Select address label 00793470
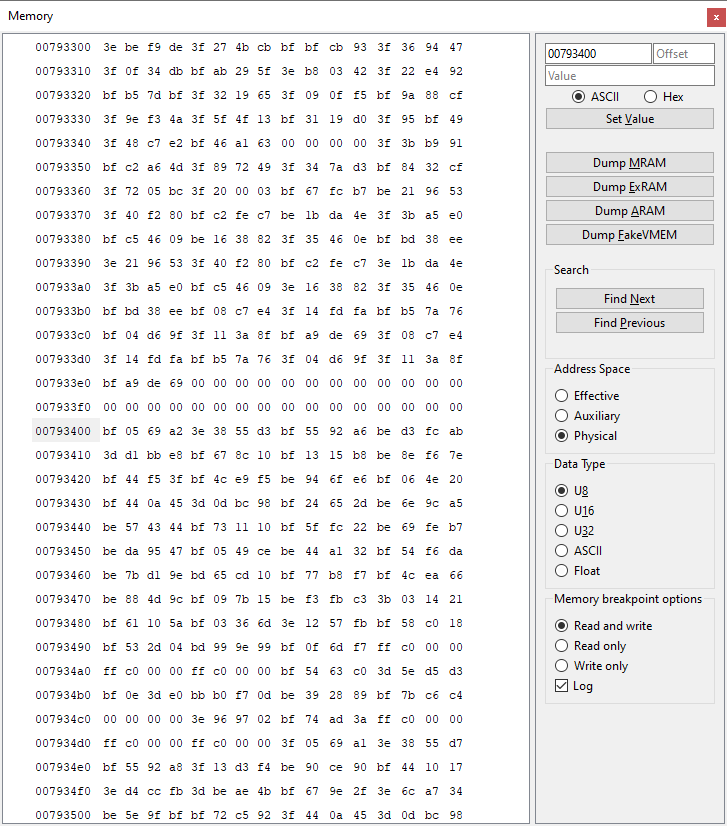The image size is (727, 826). click(x=63, y=599)
